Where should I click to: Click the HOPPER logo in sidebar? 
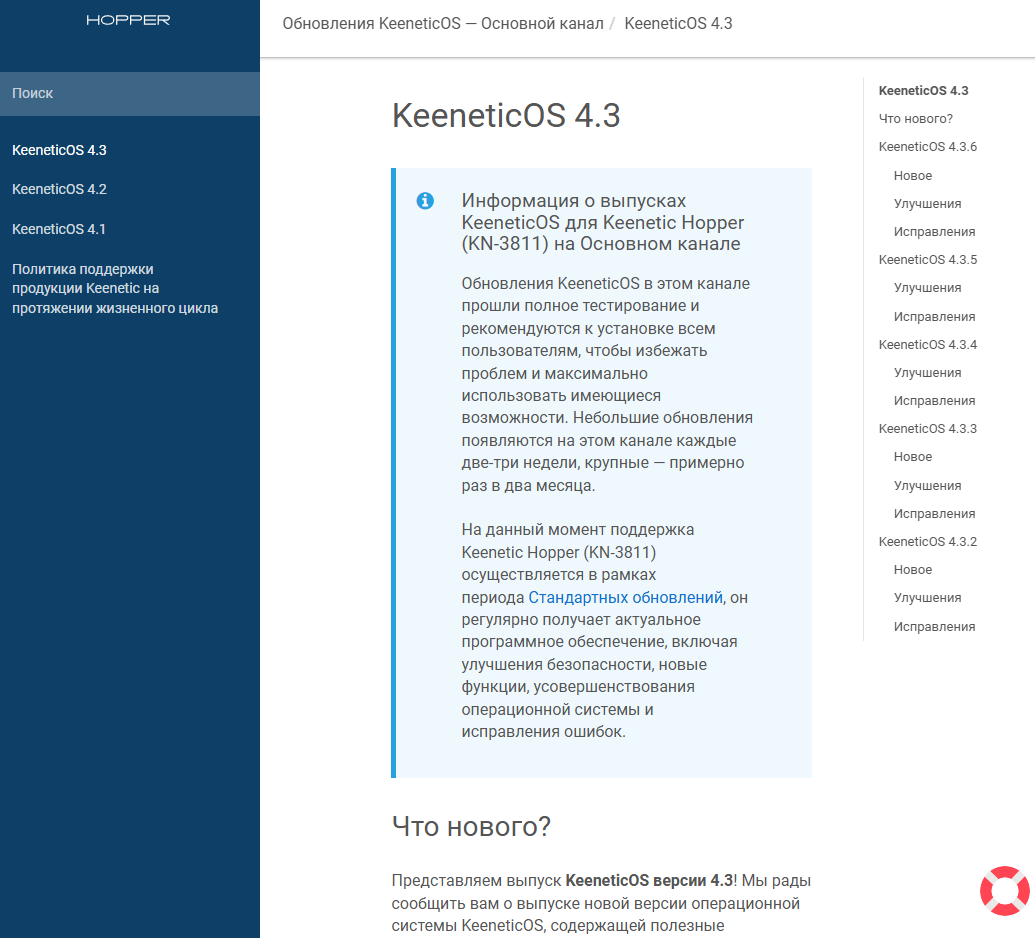point(128,20)
